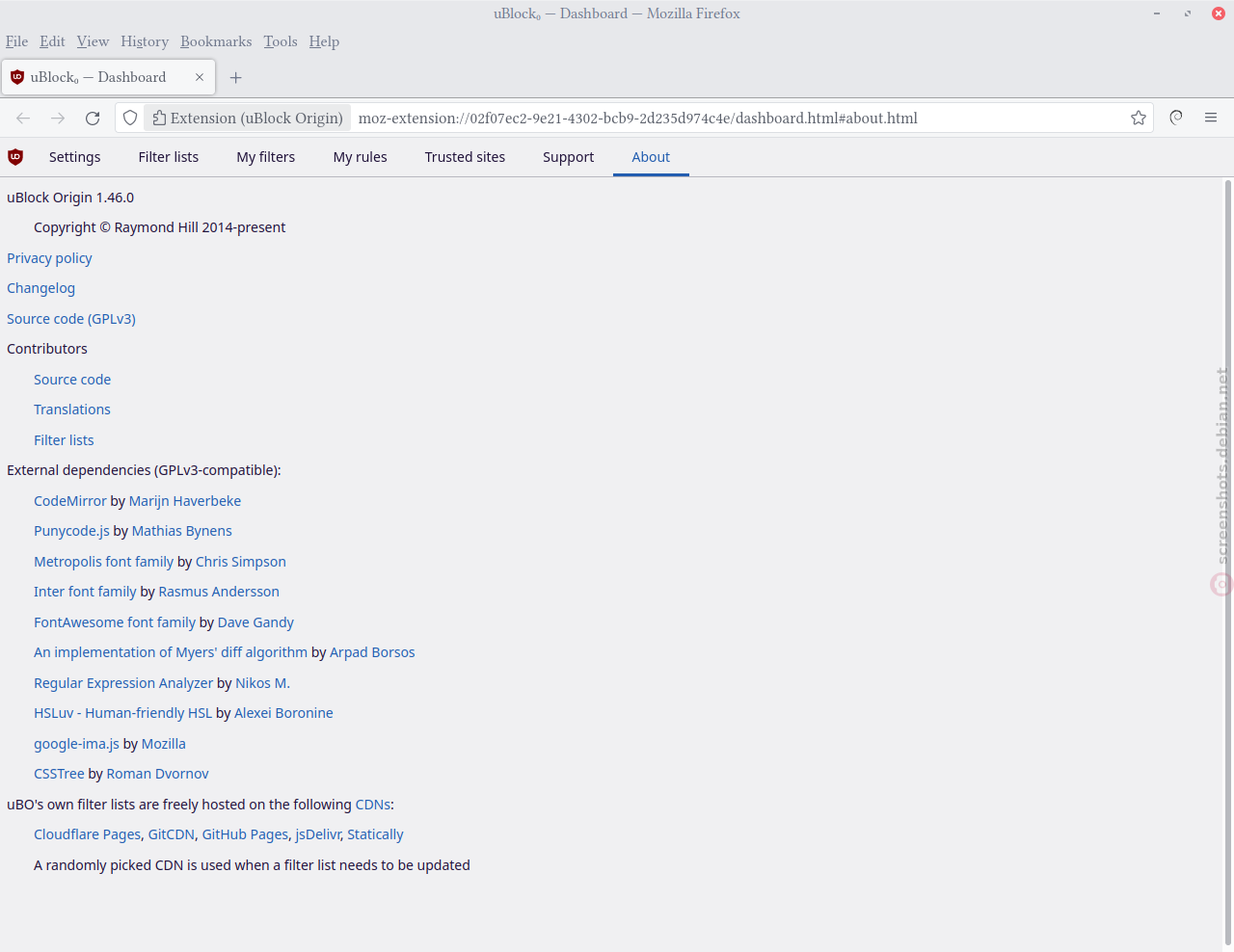Screen dimensions: 1234x952
Task: Open the HSLuv - Human-friendly HSL link
Action: pos(122,713)
